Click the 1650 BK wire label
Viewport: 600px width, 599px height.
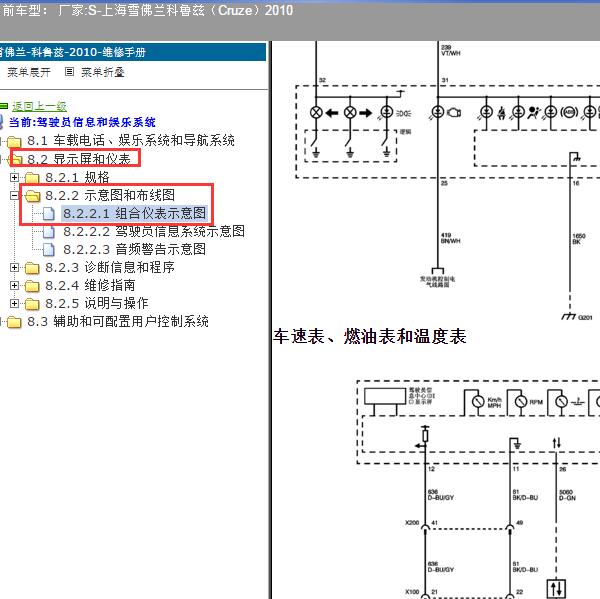579,239
